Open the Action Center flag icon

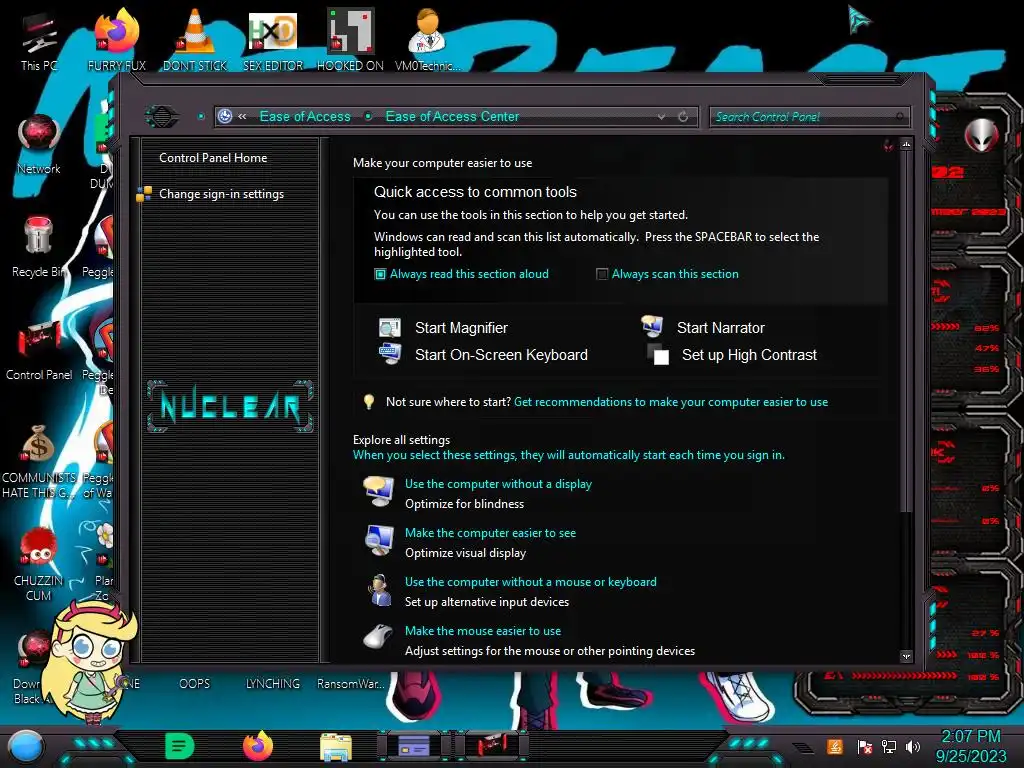click(x=865, y=747)
